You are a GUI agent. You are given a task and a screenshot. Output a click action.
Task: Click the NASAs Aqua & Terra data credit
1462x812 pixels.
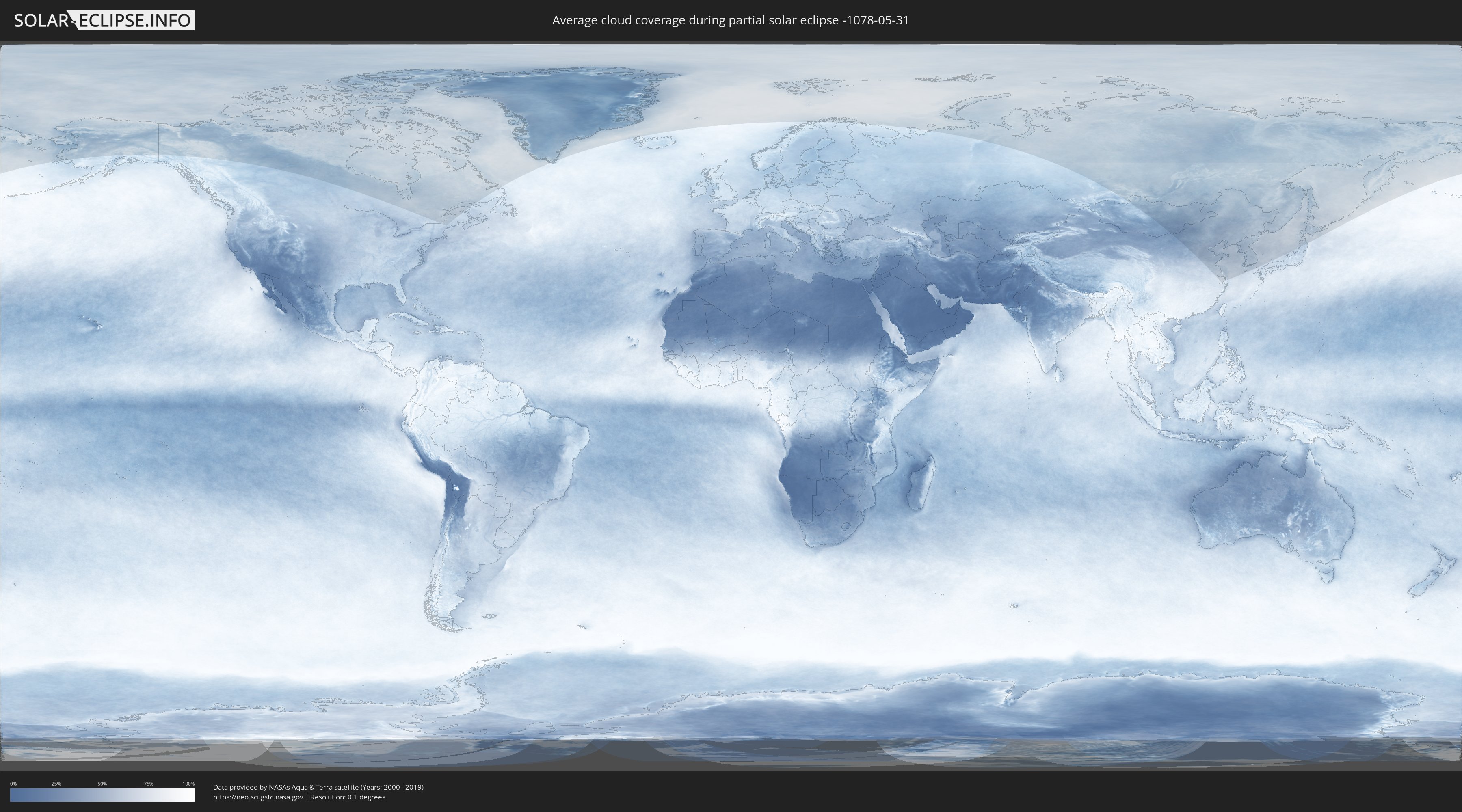318,787
